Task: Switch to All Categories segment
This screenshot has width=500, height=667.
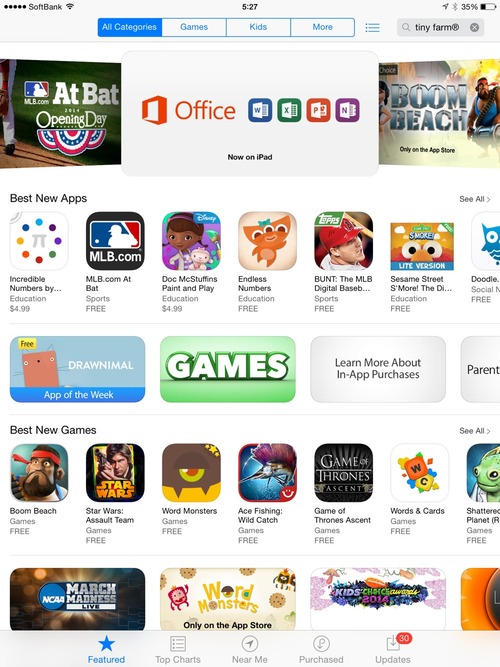Action: click(130, 27)
